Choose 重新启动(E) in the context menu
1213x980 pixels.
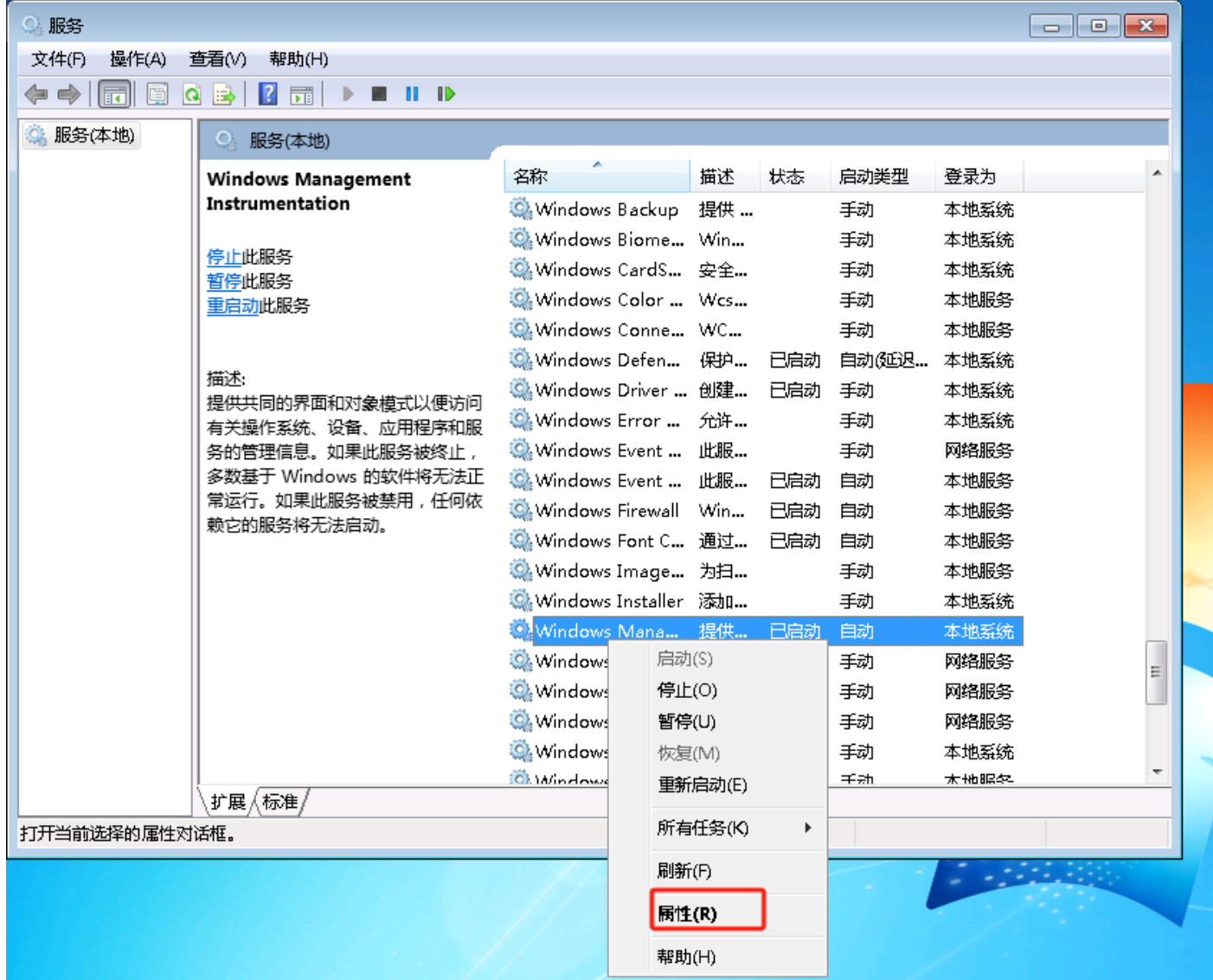click(x=717, y=785)
